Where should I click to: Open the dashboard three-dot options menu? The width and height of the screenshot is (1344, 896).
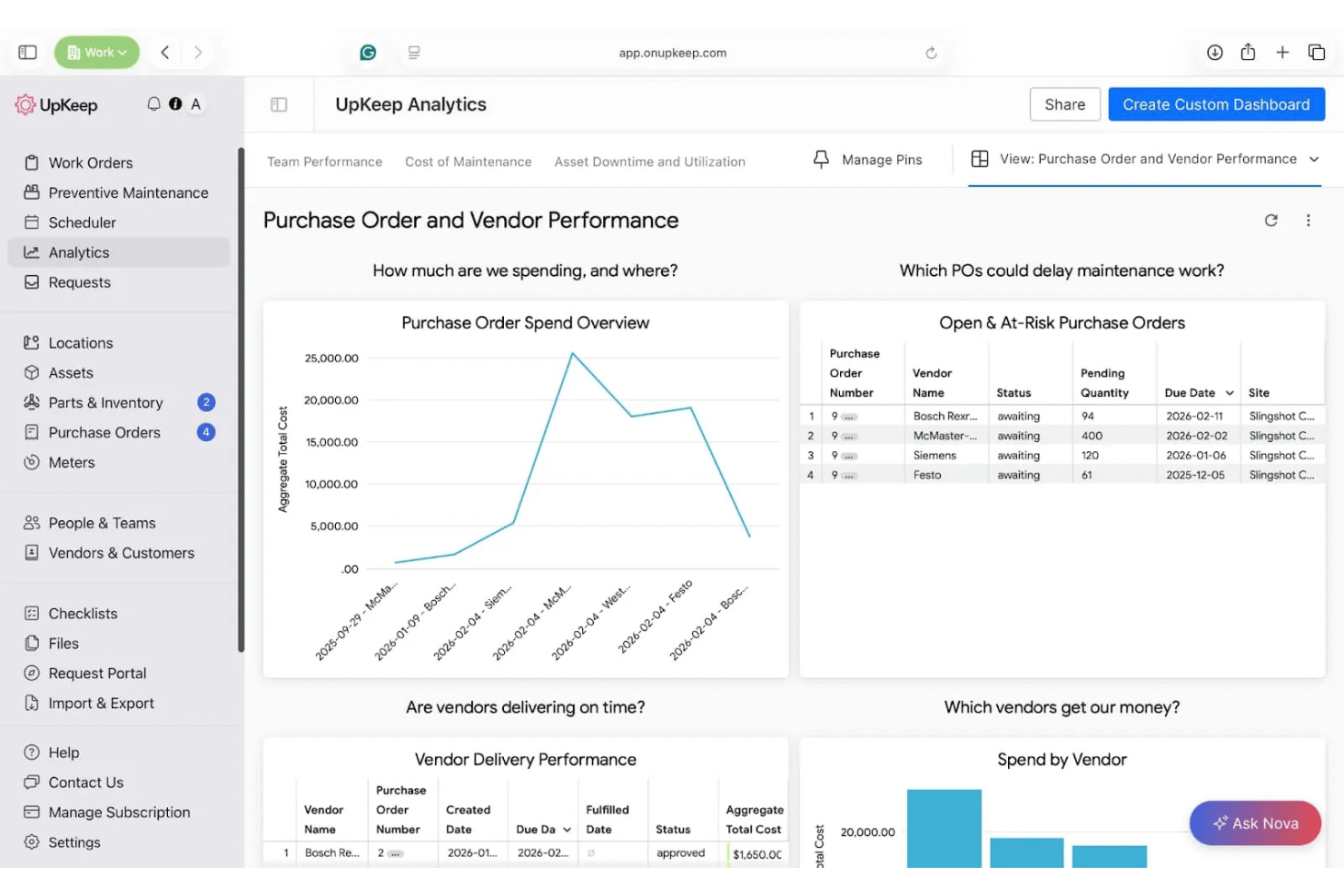[1309, 221]
